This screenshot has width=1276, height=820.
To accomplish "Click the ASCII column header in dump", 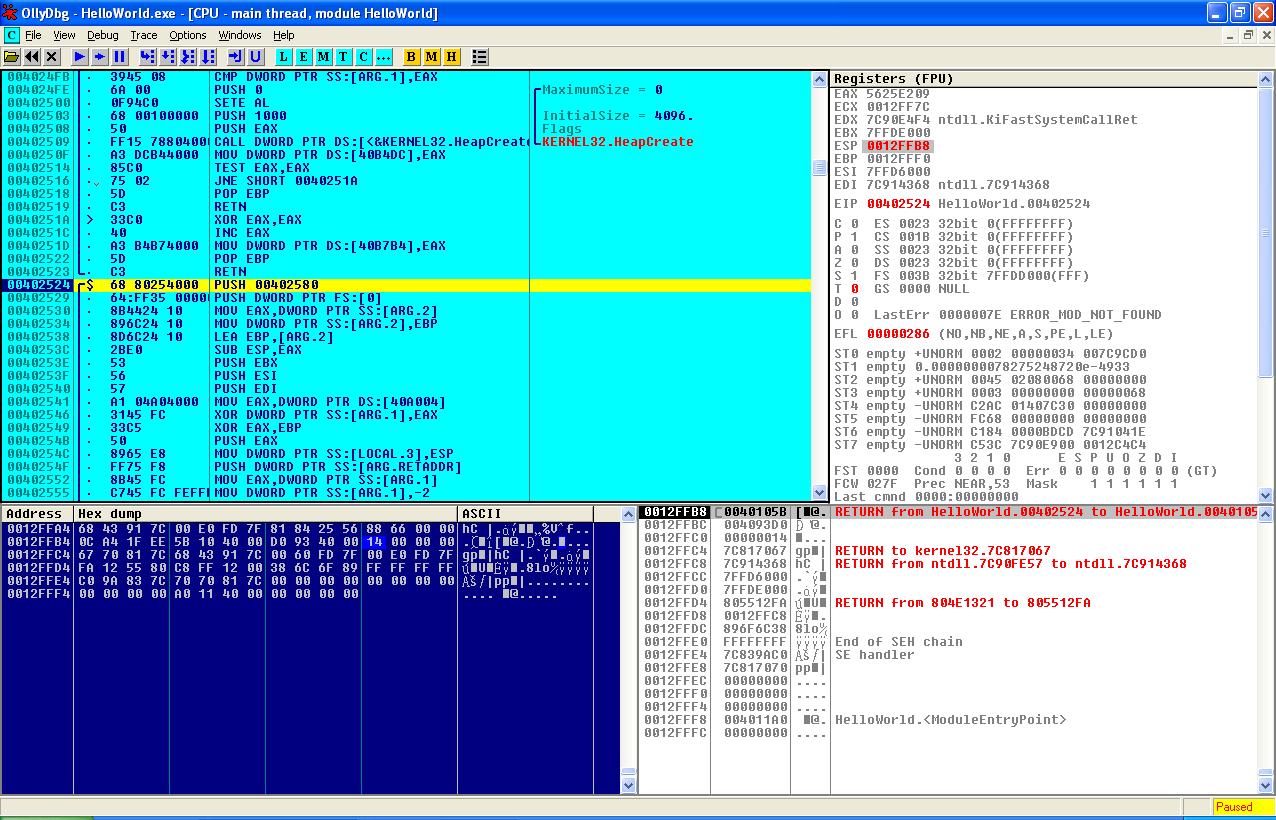I will click(x=525, y=514).
